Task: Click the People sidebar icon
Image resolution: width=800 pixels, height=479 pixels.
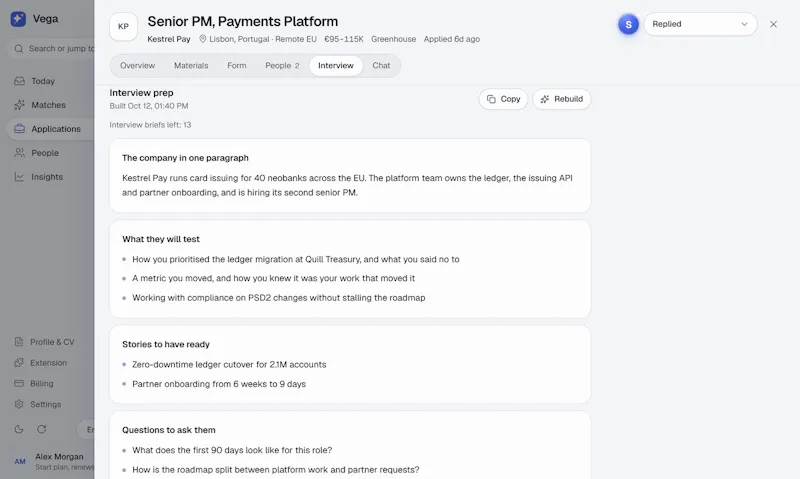Action: 19,153
